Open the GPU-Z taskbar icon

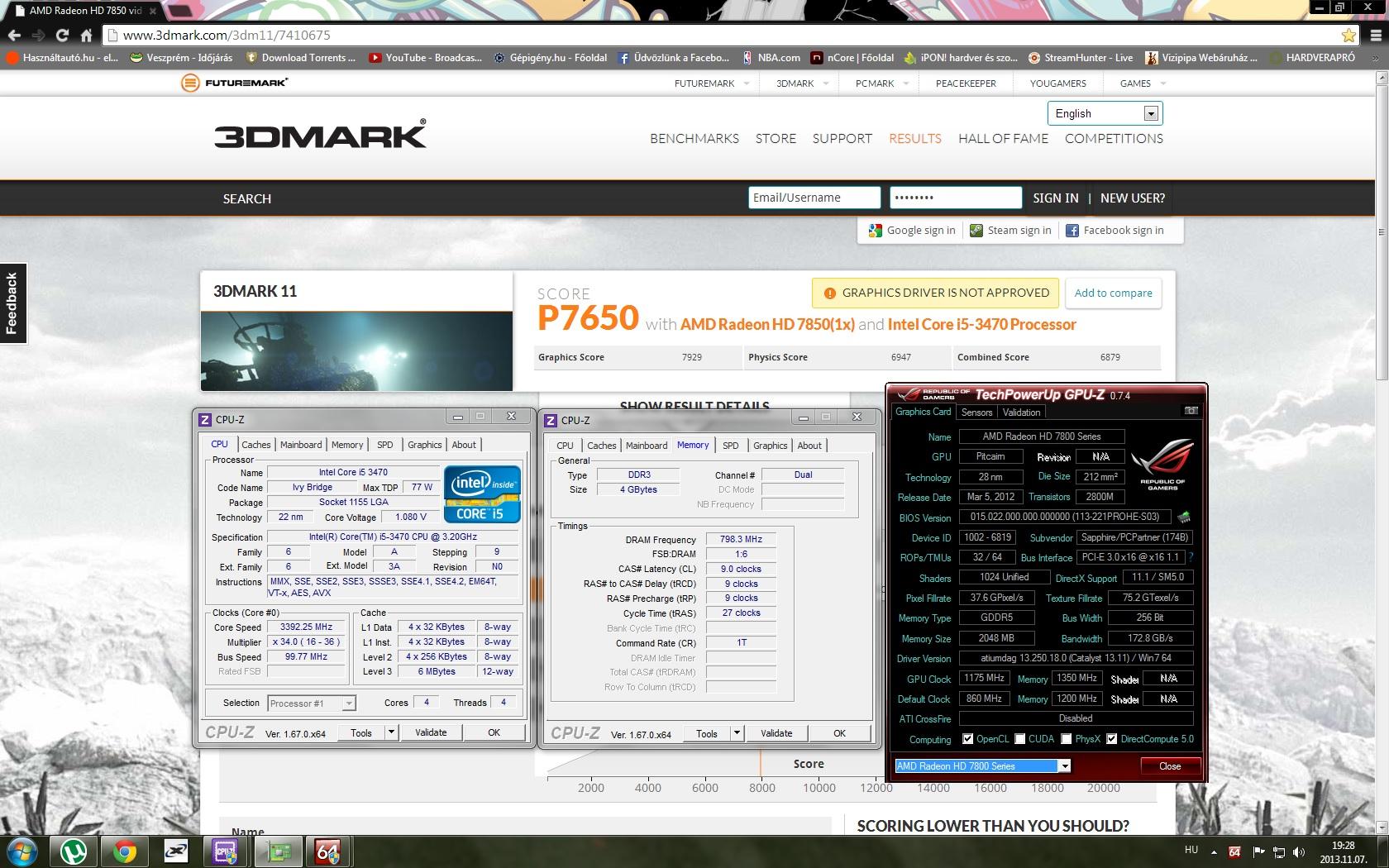(277, 851)
